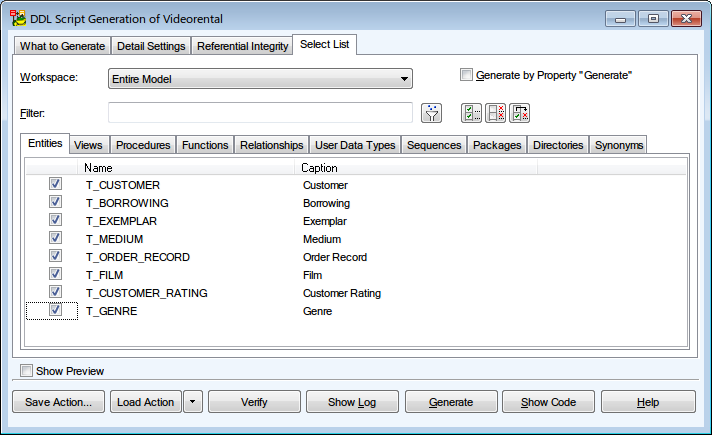This screenshot has height=435, width=712.
Task: Open the Views sub-tab
Action: click(x=88, y=145)
